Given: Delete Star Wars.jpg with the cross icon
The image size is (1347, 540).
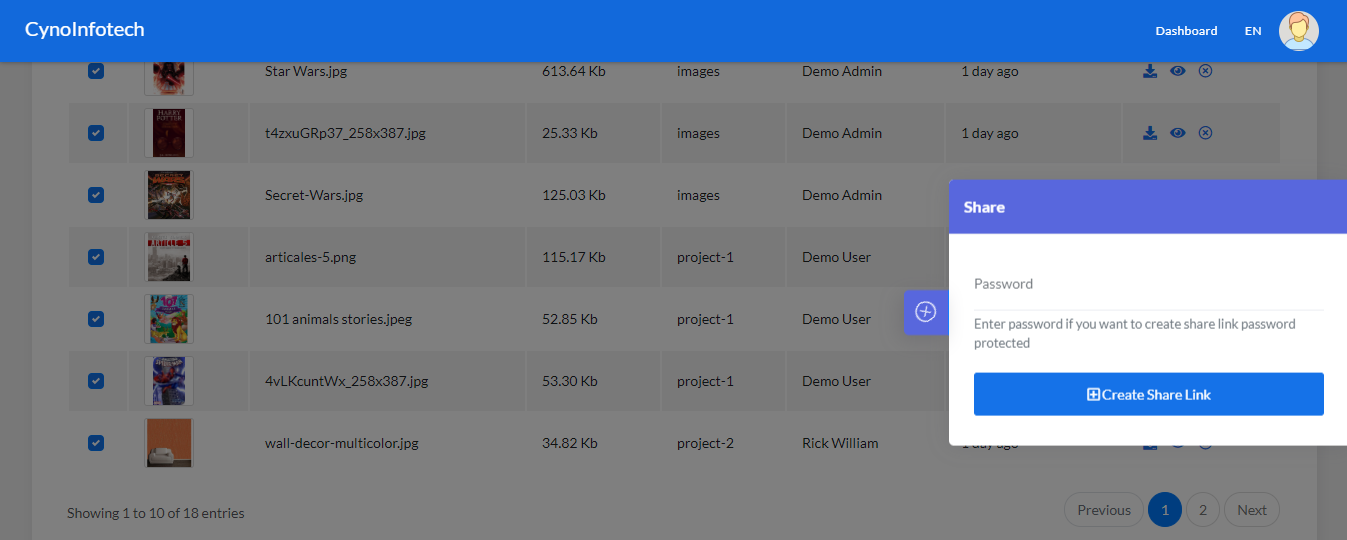Looking at the screenshot, I should pyautogui.click(x=1205, y=71).
